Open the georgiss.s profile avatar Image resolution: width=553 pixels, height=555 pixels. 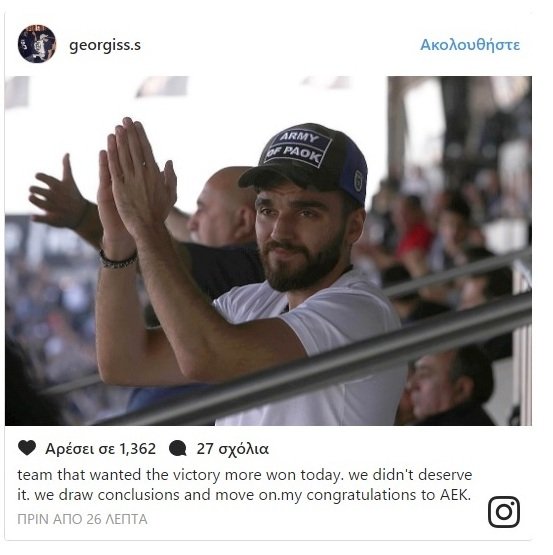tap(37, 44)
